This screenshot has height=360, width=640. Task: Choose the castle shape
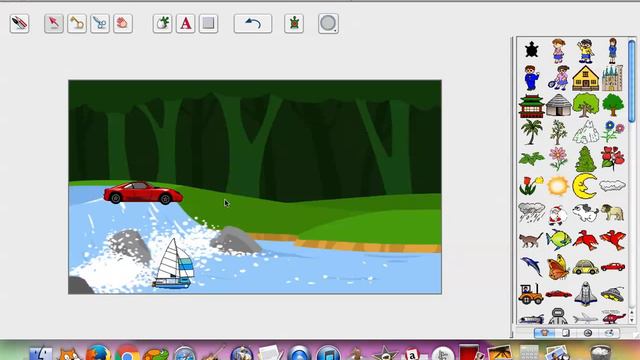[612, 78]
